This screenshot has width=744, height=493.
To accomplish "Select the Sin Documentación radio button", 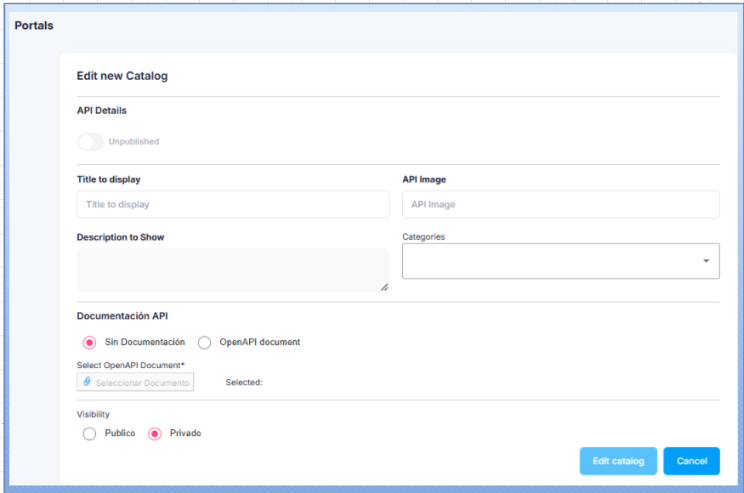I will pyautogui.click(x=90, y=342).
